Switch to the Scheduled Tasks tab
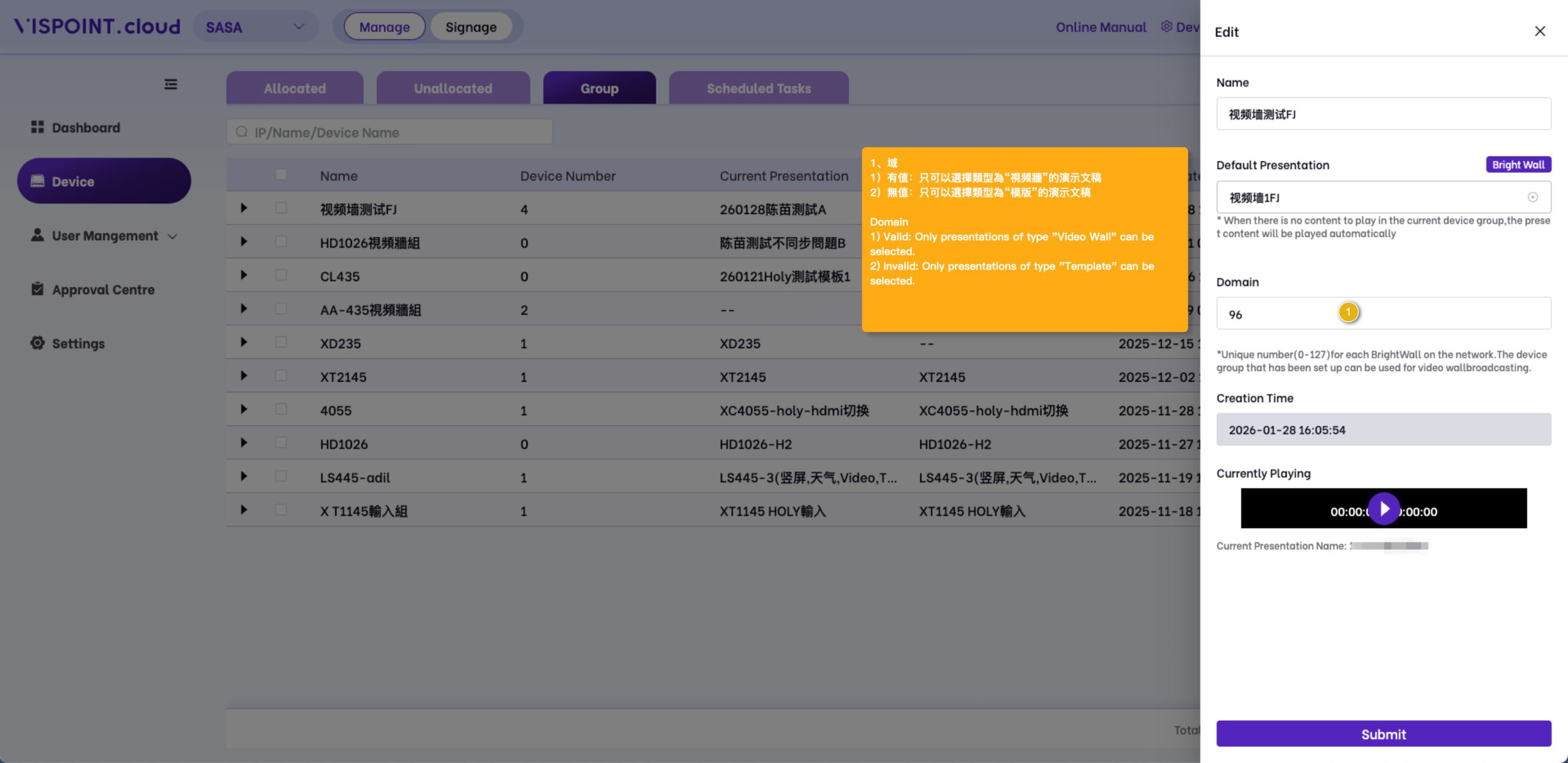 pyautogui.click(x=758, y=88)
